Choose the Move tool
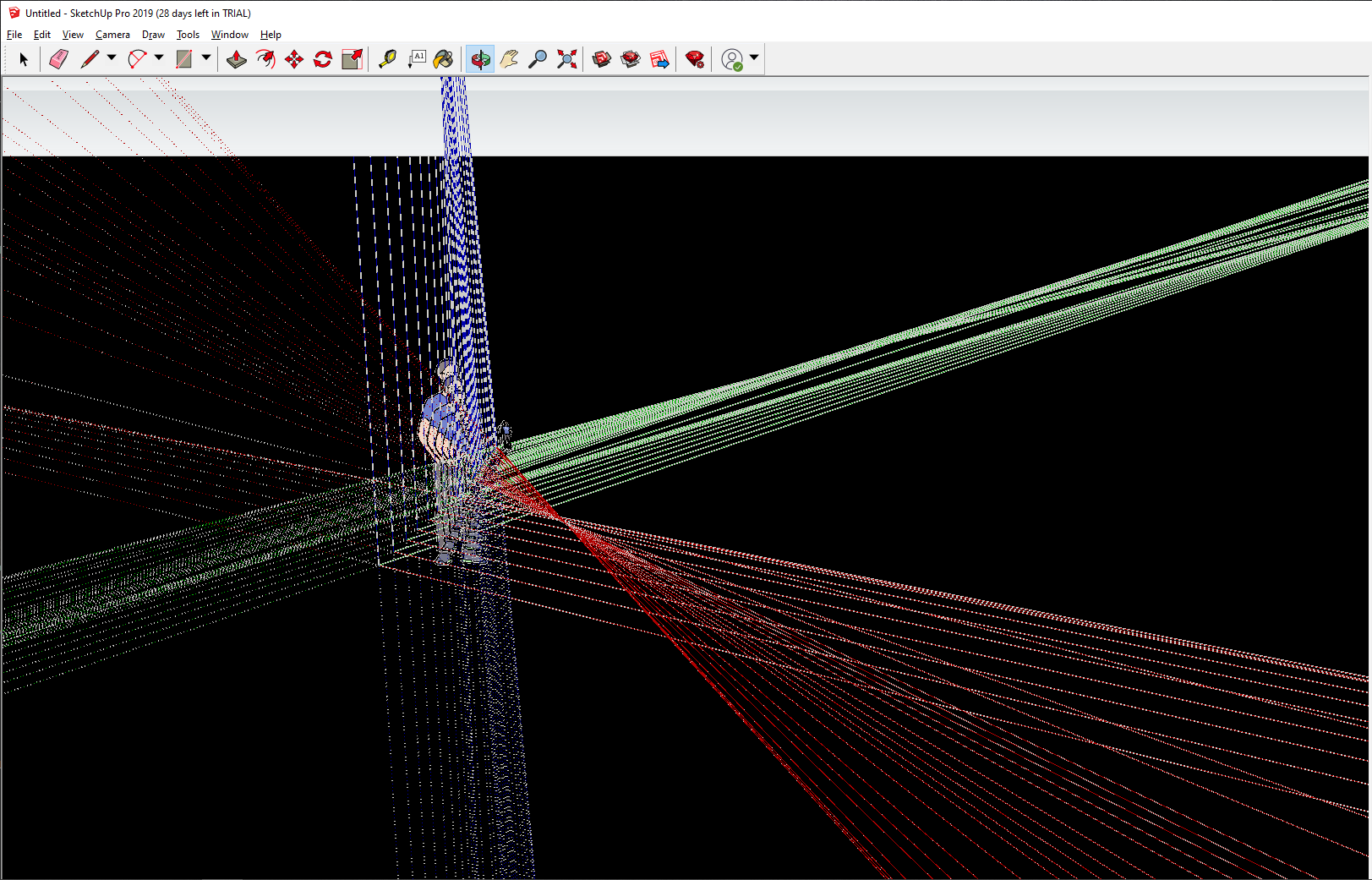Image resolution: width=1372 pixels, height=880 pixels. pyautogui.click(x=294, y=59)
